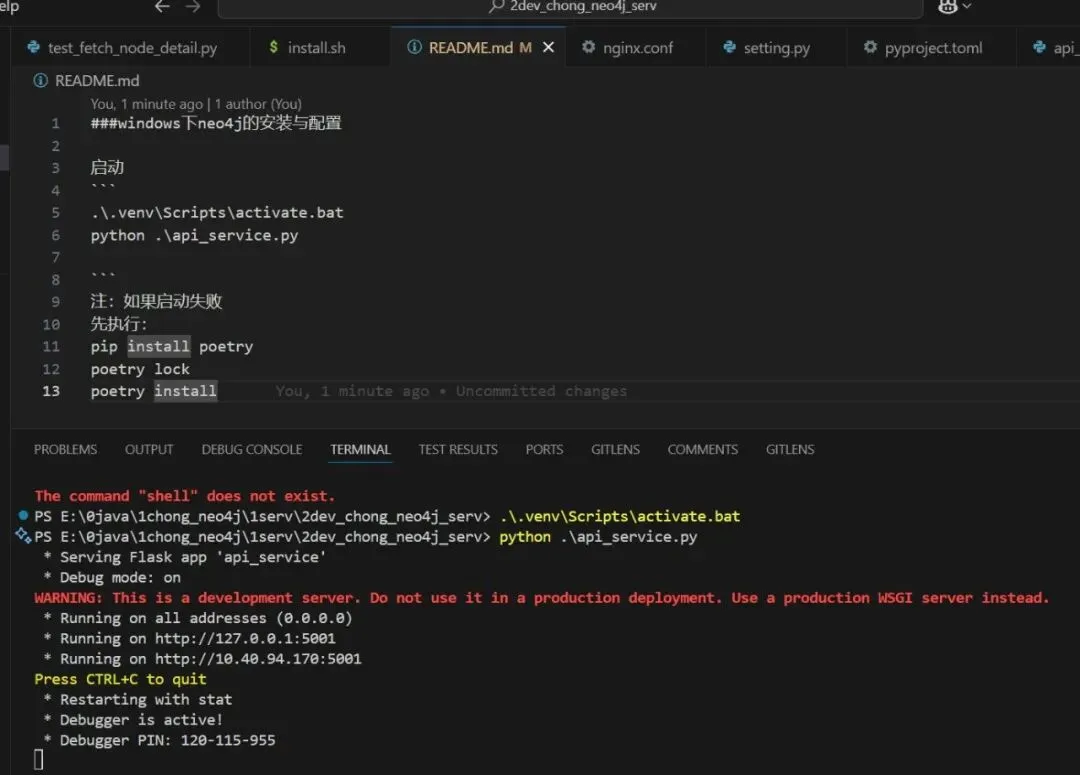Go forward with the right arrow icon
Viewport: 1080px width, 775px height.
tap(193, 6)
